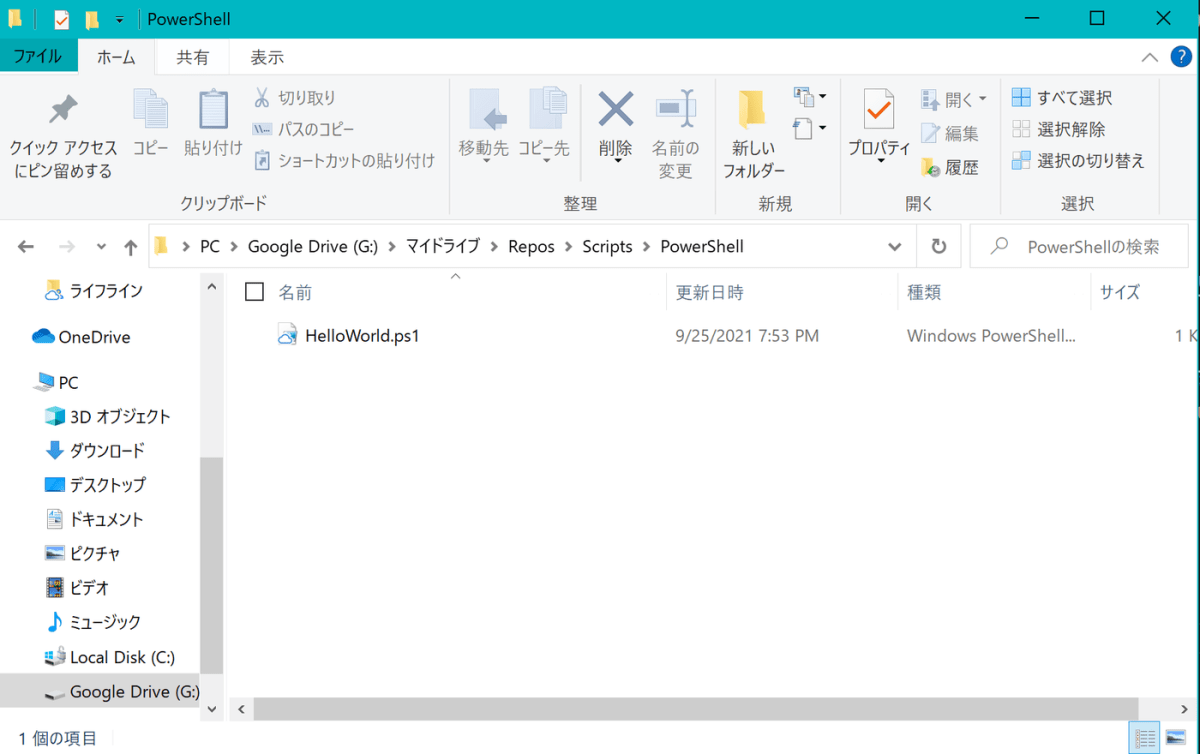
Task: Expand the address bar history dropdown
Action: point(894,247)
